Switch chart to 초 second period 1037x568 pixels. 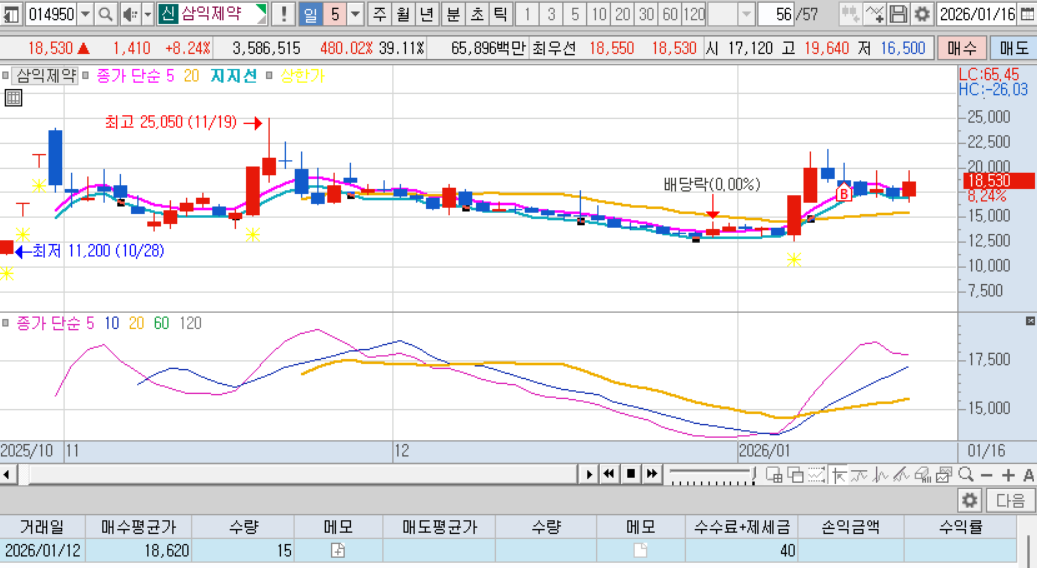[477, 14]
